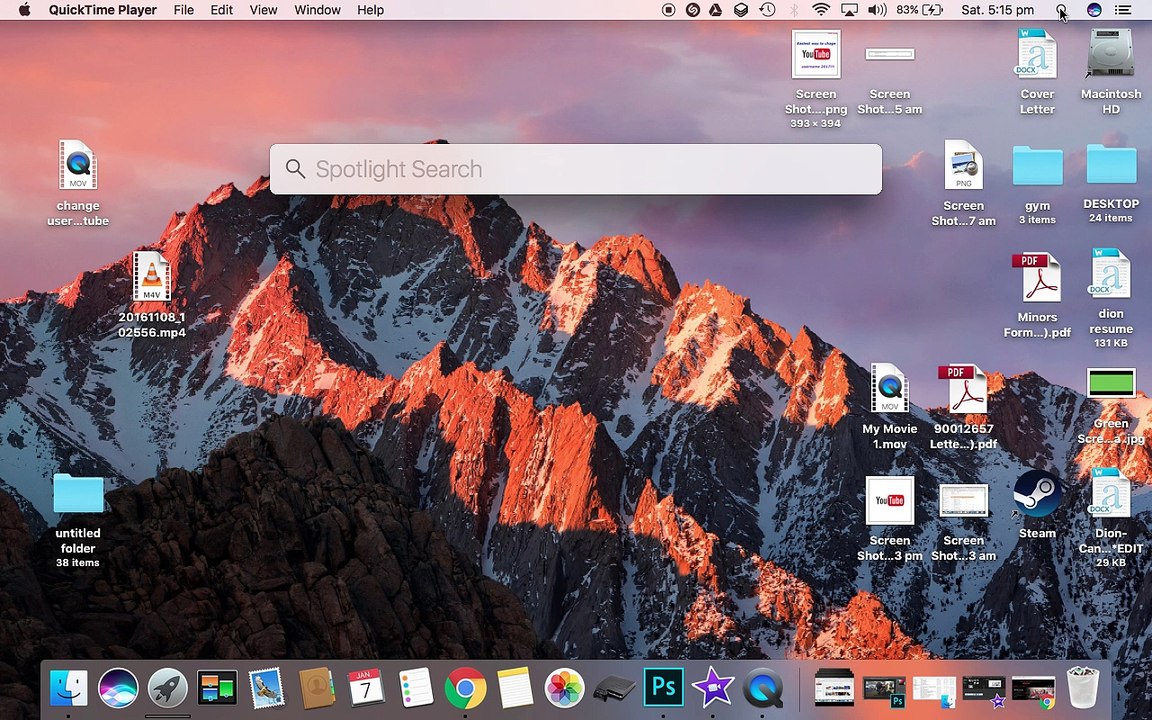Open the File menu
1152x720 pixels.
(184, 10)
